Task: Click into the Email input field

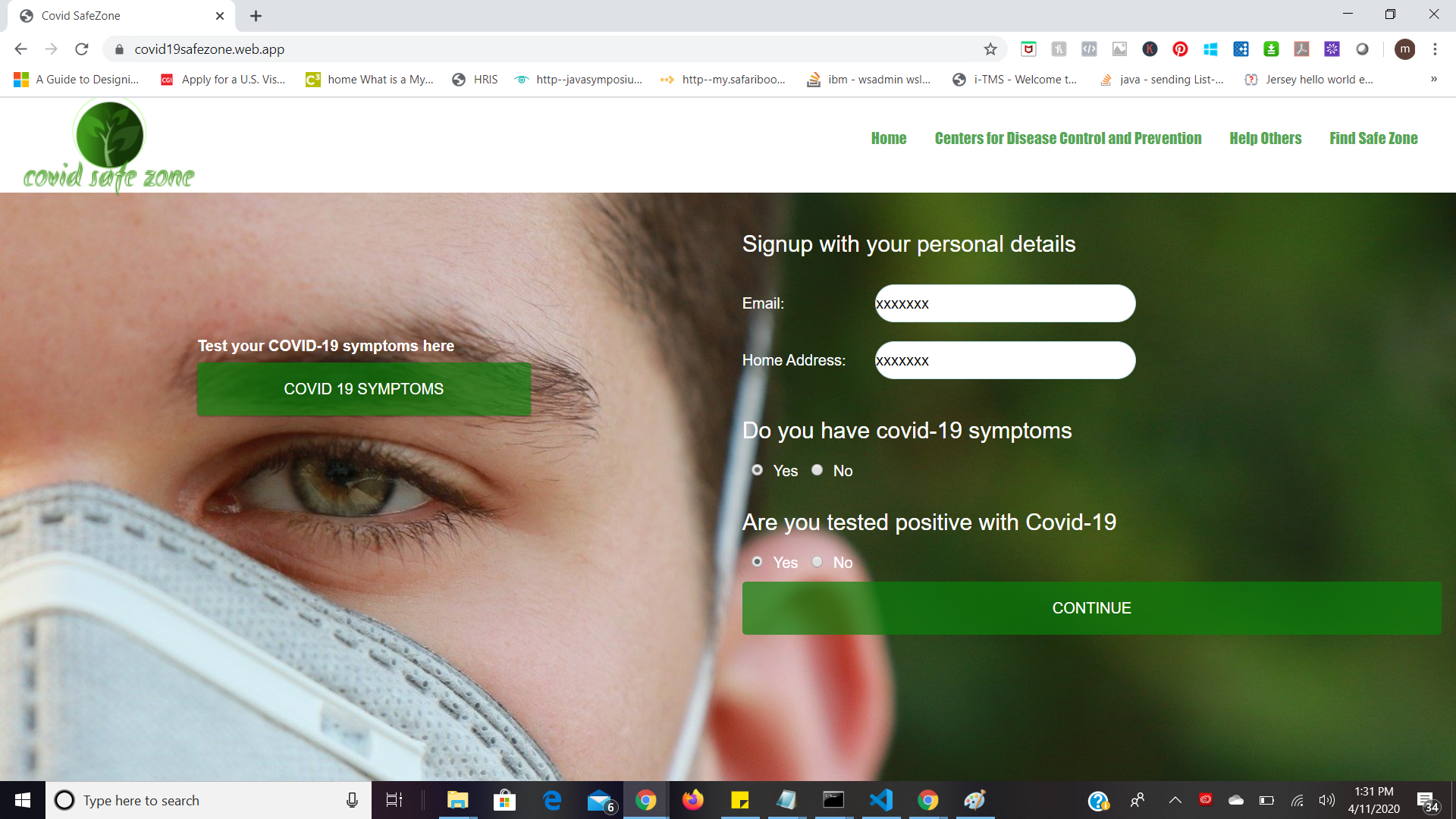Action: pyautogui.click(x=1005, y=303)
